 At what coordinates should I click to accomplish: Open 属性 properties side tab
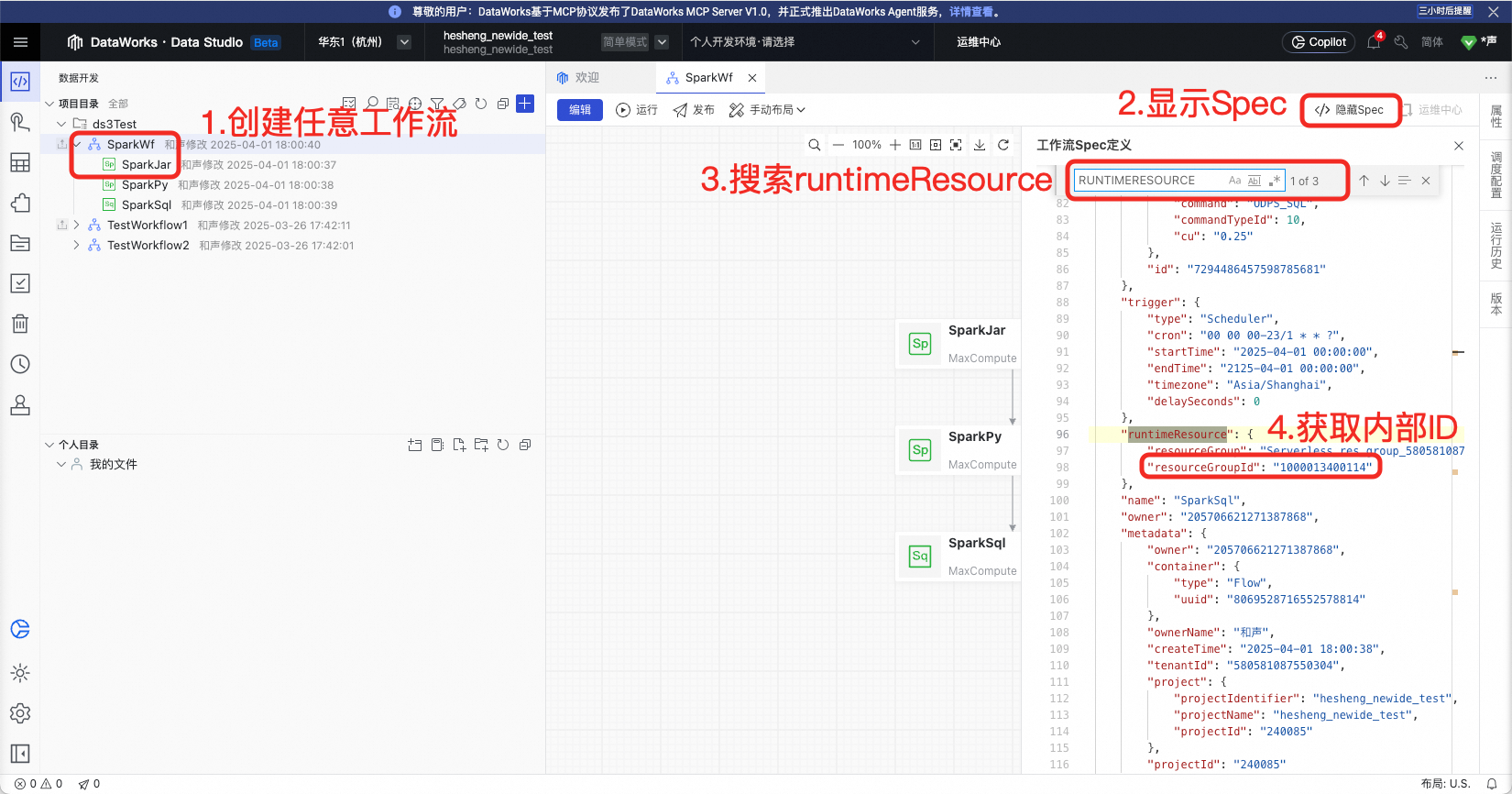1496,116
